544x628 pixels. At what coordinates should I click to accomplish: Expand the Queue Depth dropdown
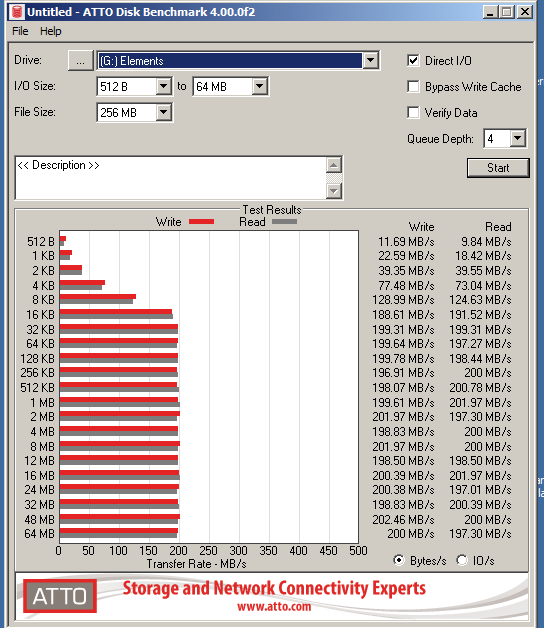[x=518, y=139]
